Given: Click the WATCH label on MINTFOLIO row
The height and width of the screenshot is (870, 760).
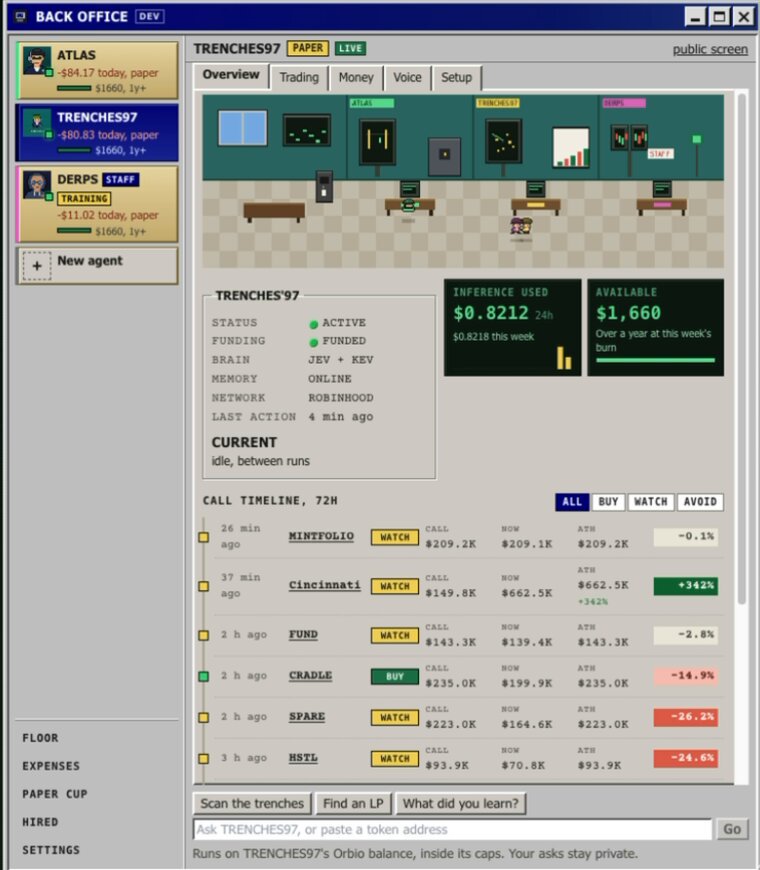Looking at the screenshot, I should tap(394, 537).
